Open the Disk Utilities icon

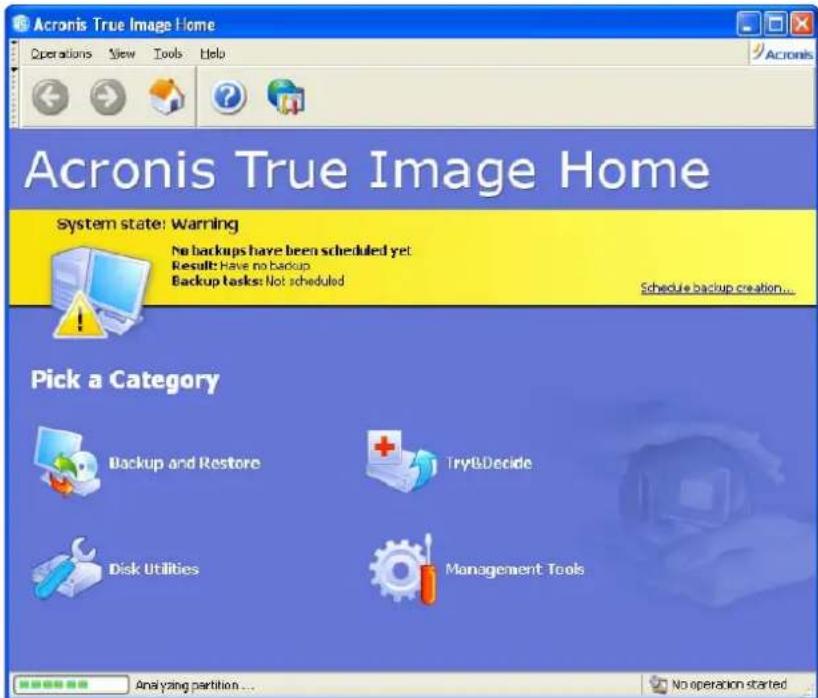click(67, 569)
